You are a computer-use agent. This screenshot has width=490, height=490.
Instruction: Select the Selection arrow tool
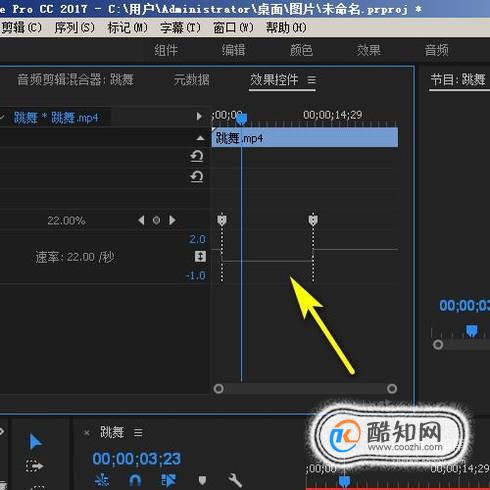pos(35,442)
